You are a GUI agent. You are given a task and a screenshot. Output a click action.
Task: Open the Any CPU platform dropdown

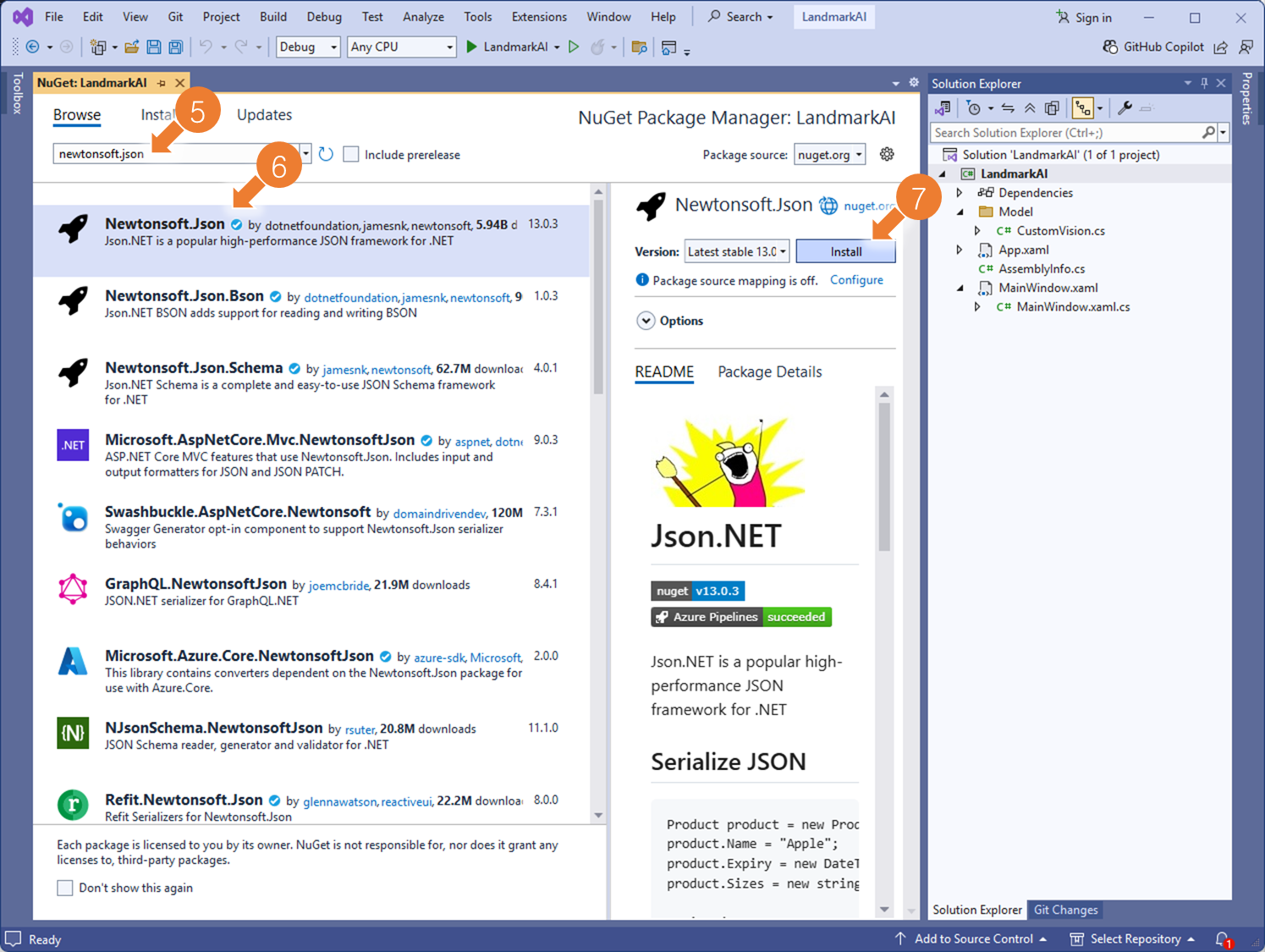point(402,47)
